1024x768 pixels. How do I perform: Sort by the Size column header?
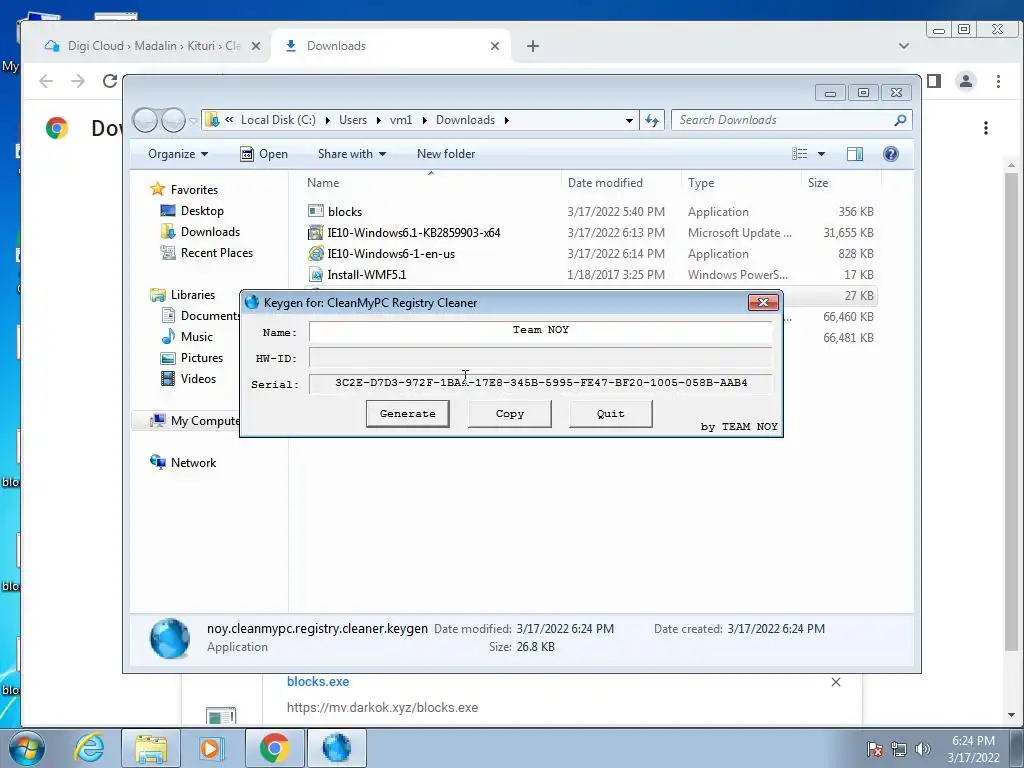point(818,183)
